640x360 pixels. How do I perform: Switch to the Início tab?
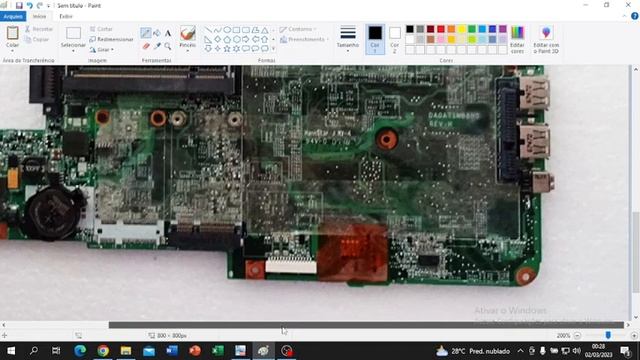click(x=40, y=16)
